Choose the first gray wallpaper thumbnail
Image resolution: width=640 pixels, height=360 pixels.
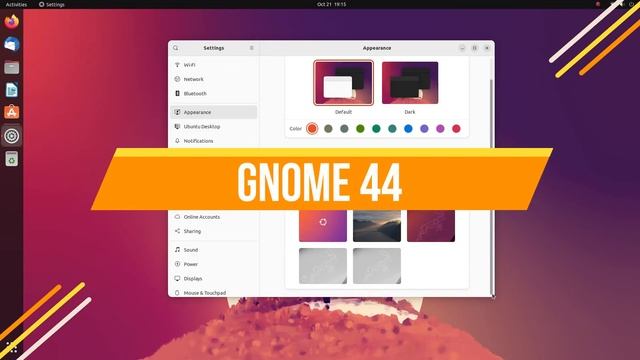[x=323, y=266]
